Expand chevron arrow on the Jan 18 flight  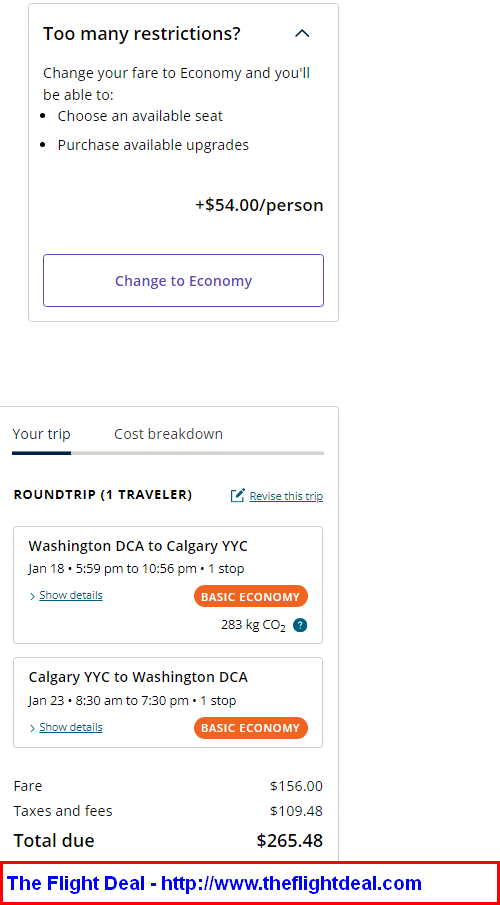coord(32,596)
